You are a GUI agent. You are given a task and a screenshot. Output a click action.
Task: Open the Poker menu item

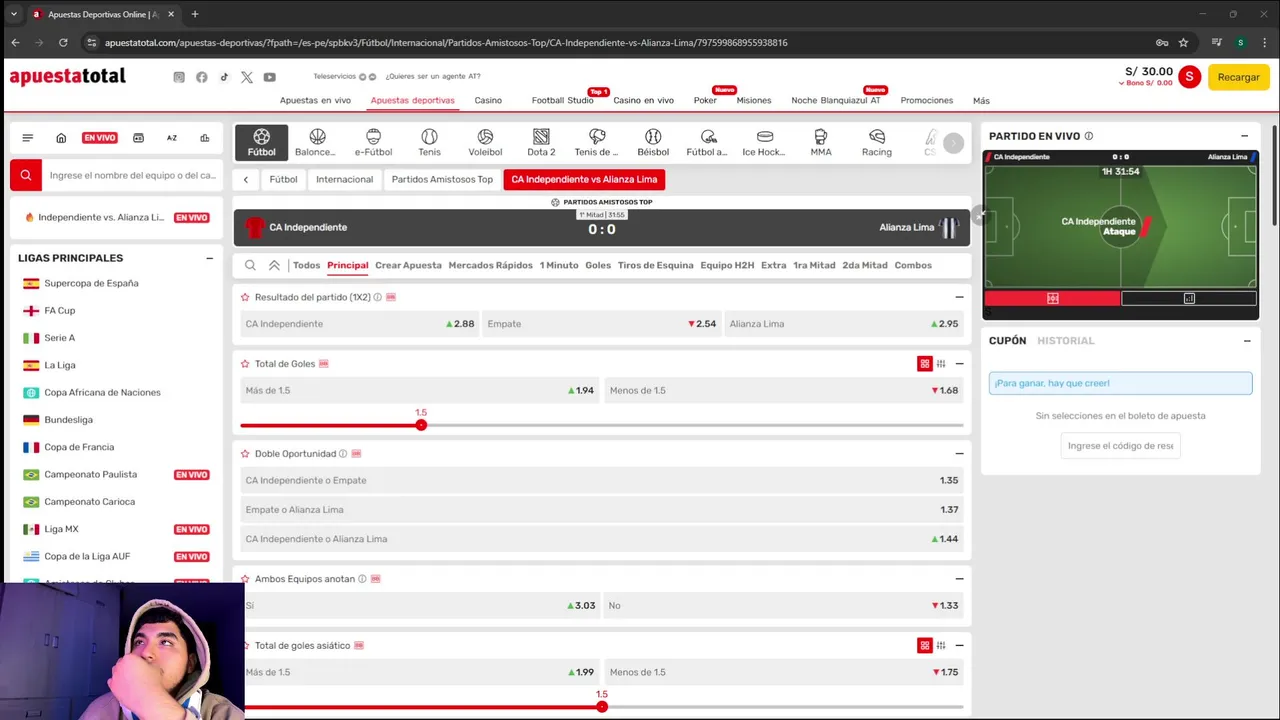coord(705,100)
